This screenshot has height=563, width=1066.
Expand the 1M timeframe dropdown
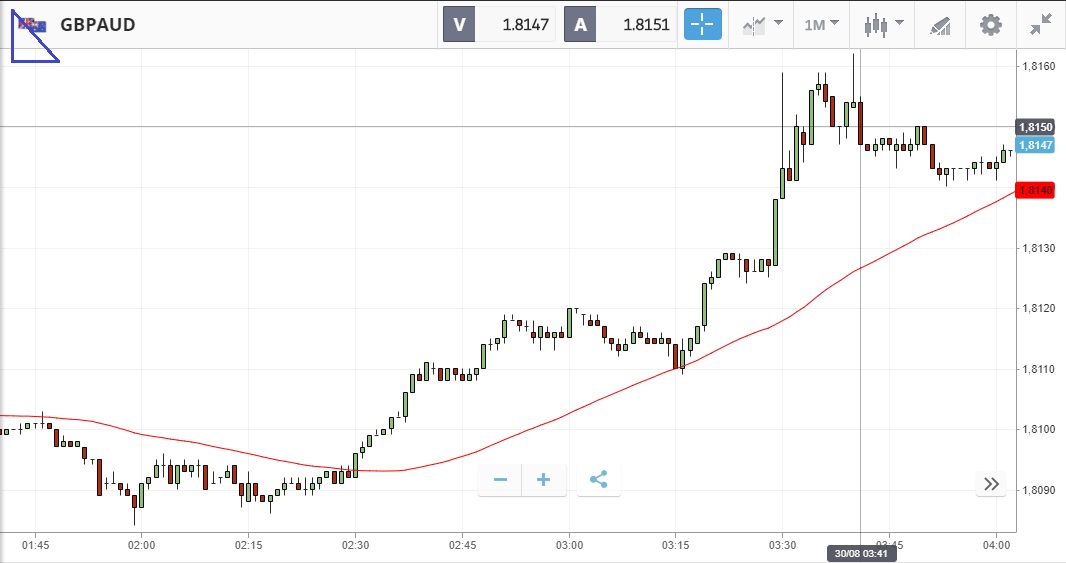pyautogui.click(x=821, y=24)
